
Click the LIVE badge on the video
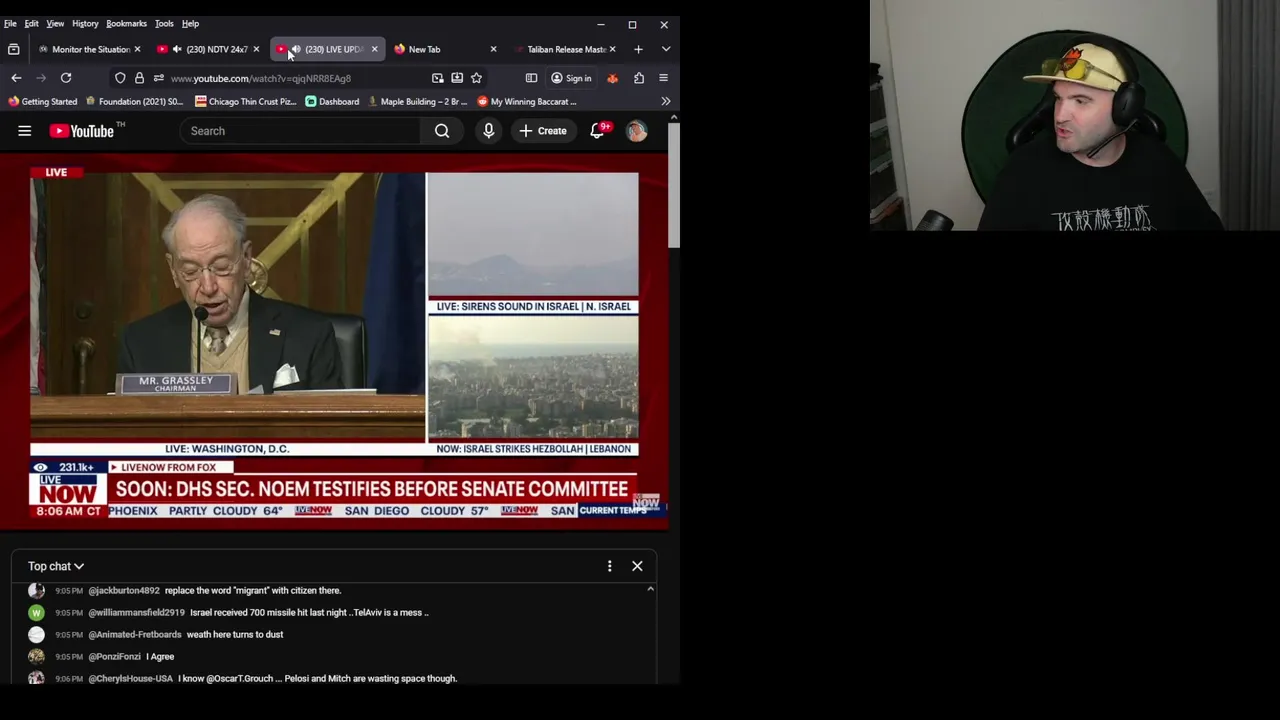coord(56,172)
